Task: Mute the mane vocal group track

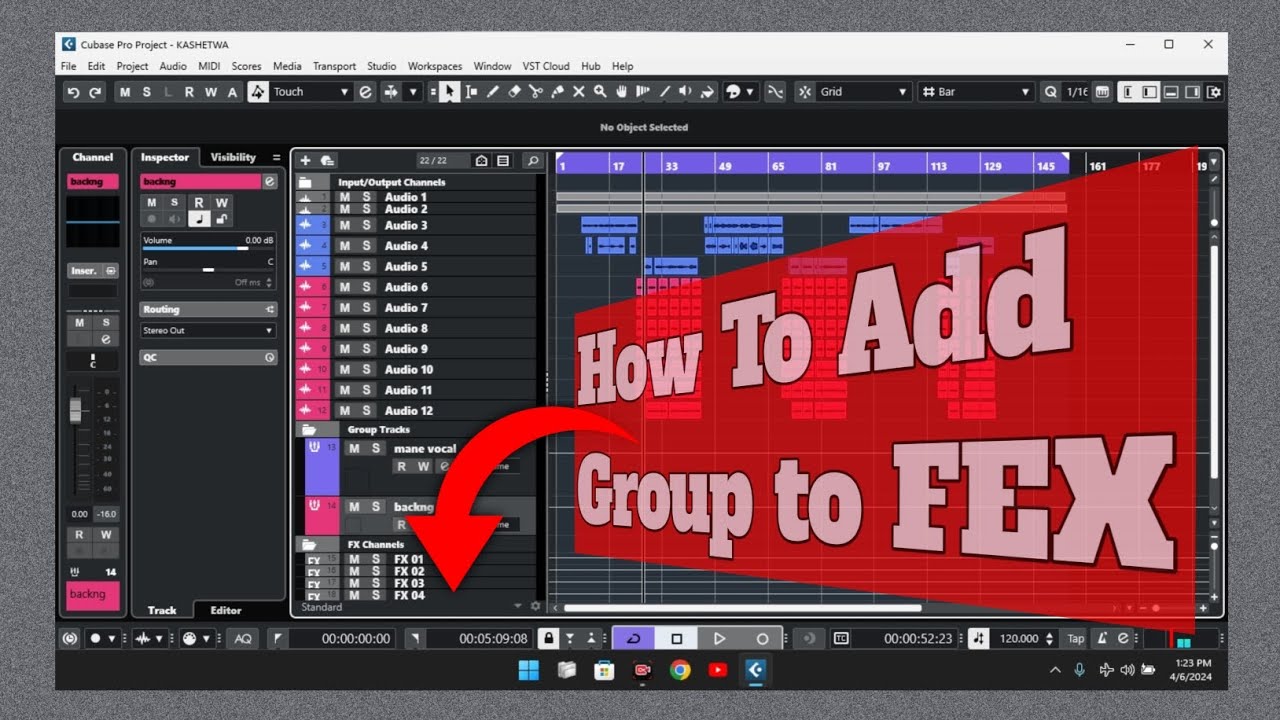Action: [354, 449]
